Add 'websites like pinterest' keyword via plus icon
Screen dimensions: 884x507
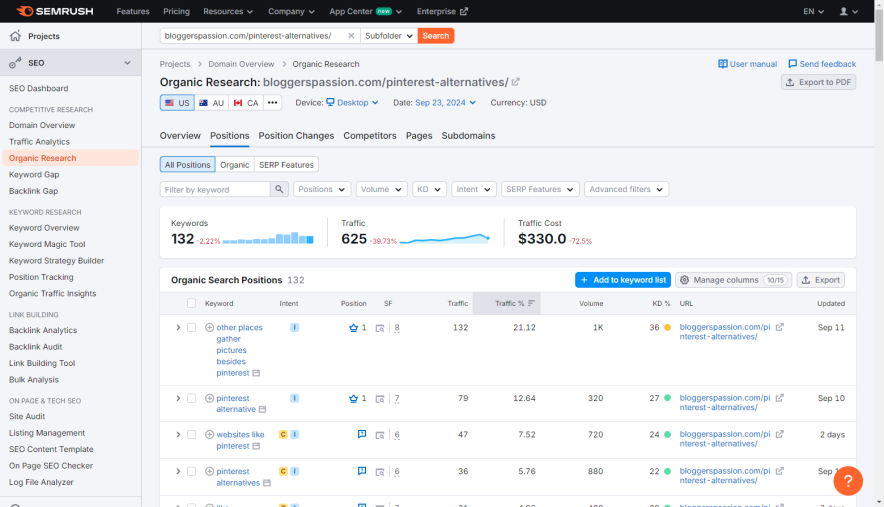point(210,434)
